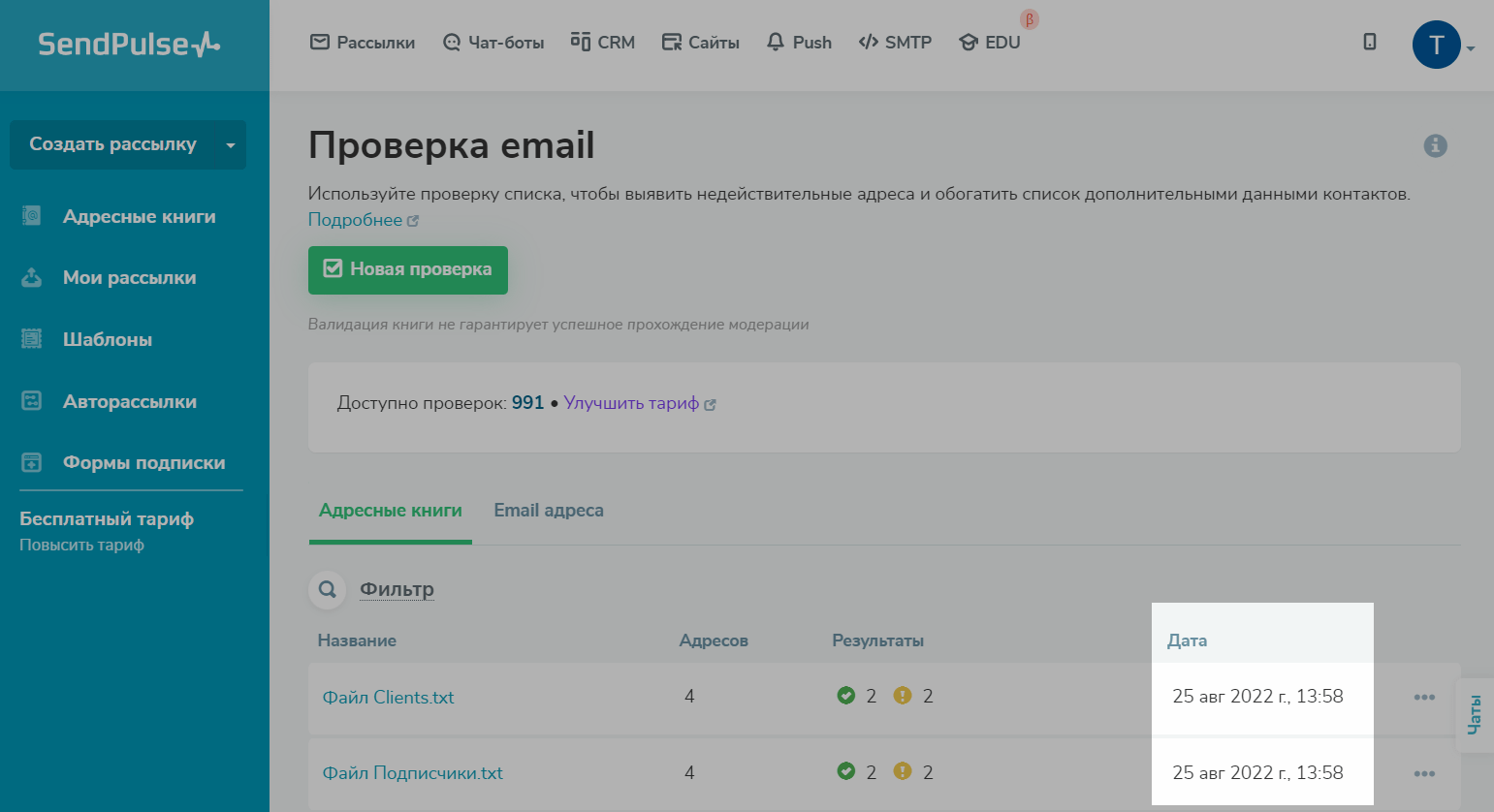Screen dimensions: 1494x812
Task: Open the Сайты section
Action: (x=701, y=43)
